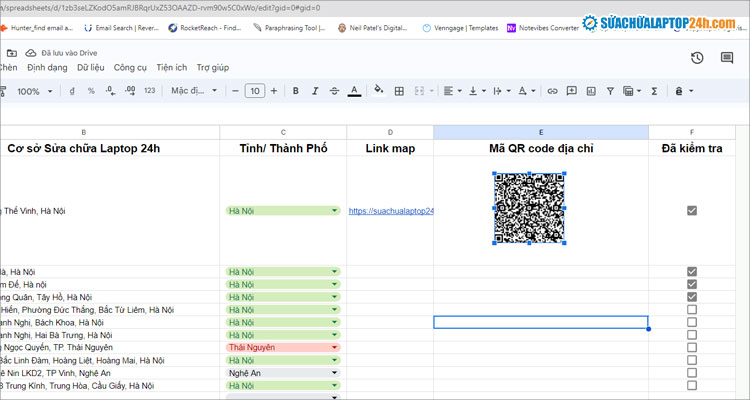
Task: Check box in Bách Khoa row
Action: tap(692, 322)
